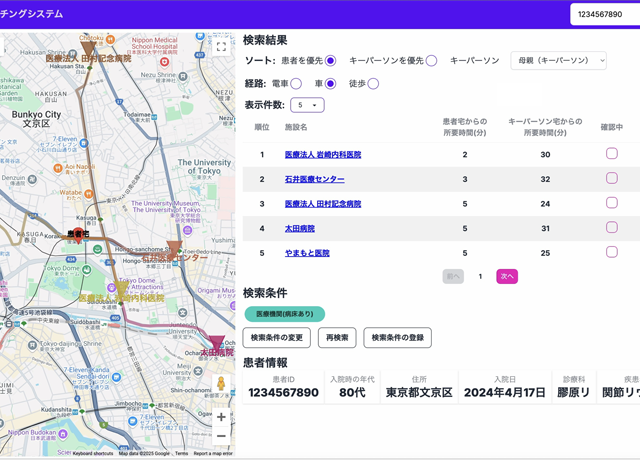Check the 確認中 box for 太田病院
Image resolution: width=640 pixels, height=460 pixels.
611,228
